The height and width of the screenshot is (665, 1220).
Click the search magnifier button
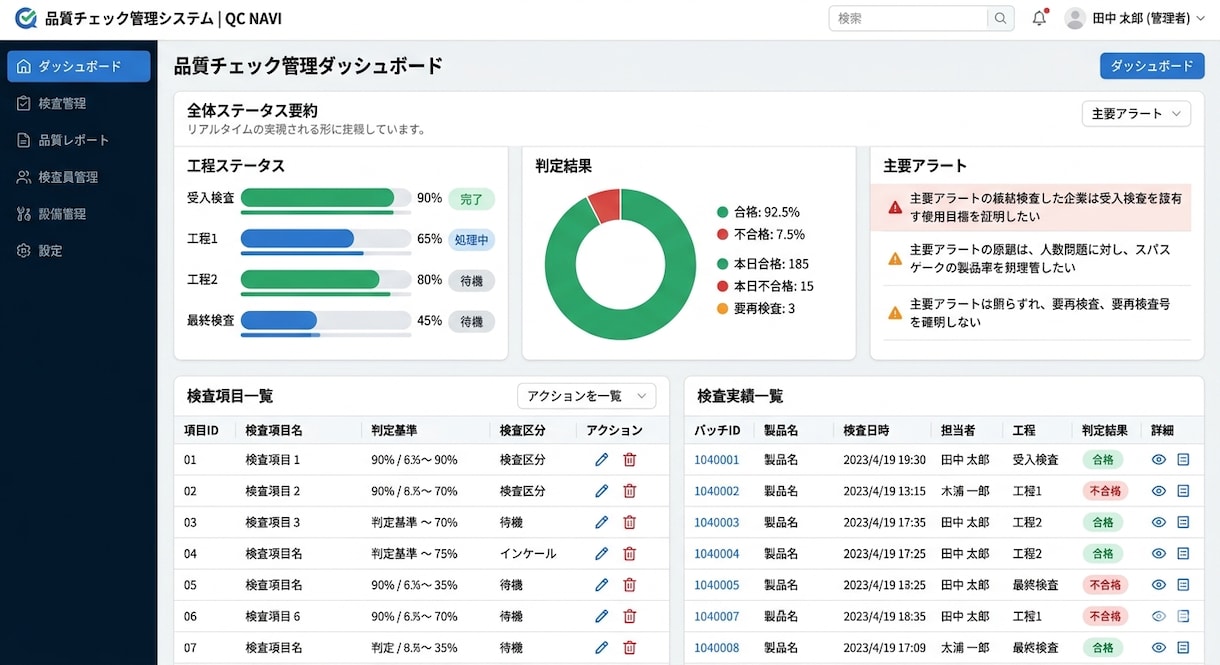click(x=1000, y=18)
